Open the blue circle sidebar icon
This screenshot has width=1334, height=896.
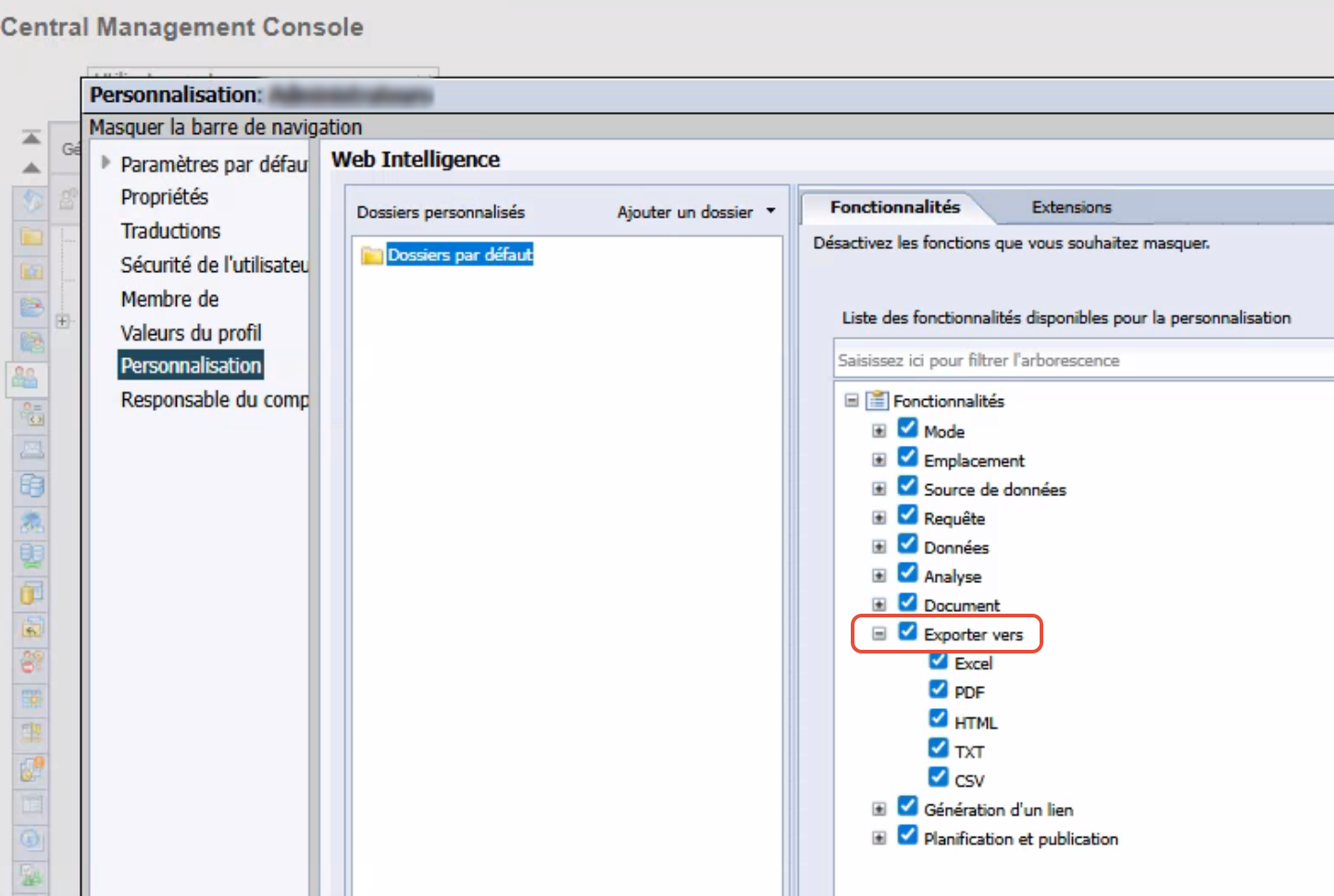(31, 840)
